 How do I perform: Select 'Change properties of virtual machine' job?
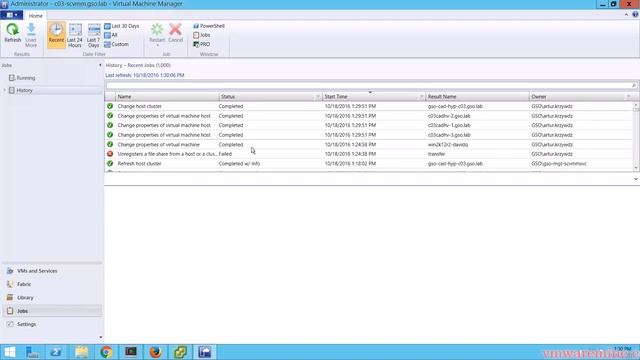[x=369, y=144]
